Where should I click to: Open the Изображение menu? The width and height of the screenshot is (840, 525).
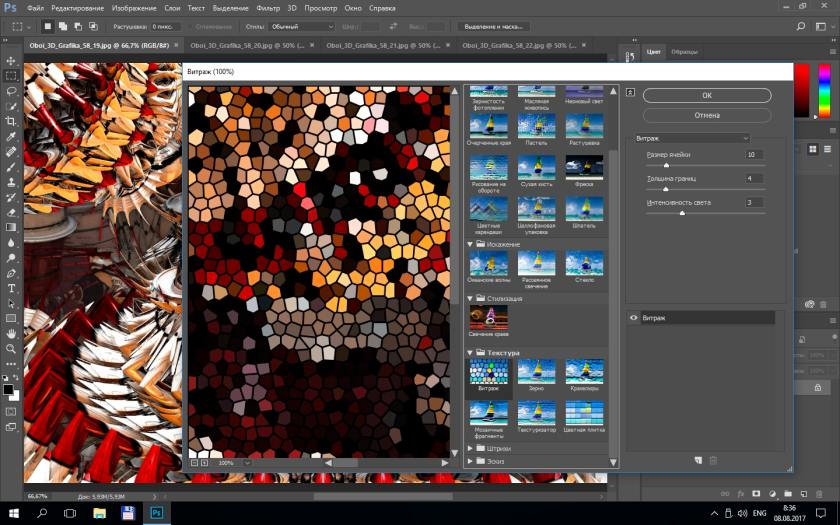134,8
